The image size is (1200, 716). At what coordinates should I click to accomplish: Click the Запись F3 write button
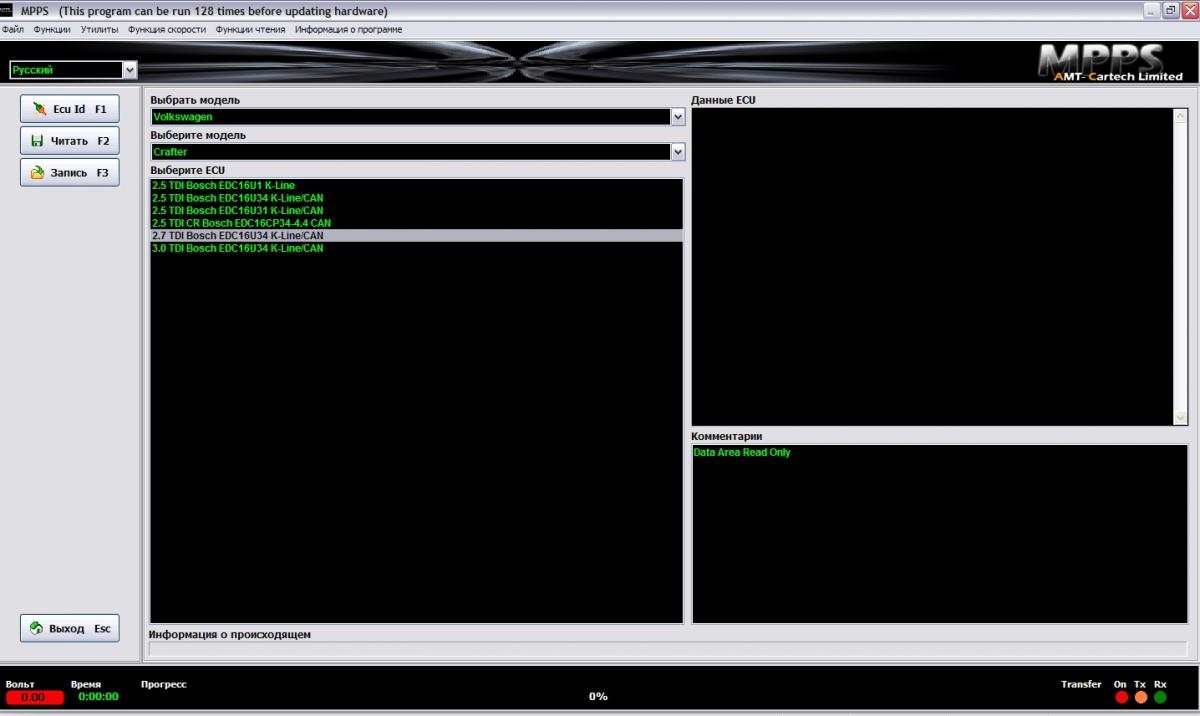tap(70, 172)
